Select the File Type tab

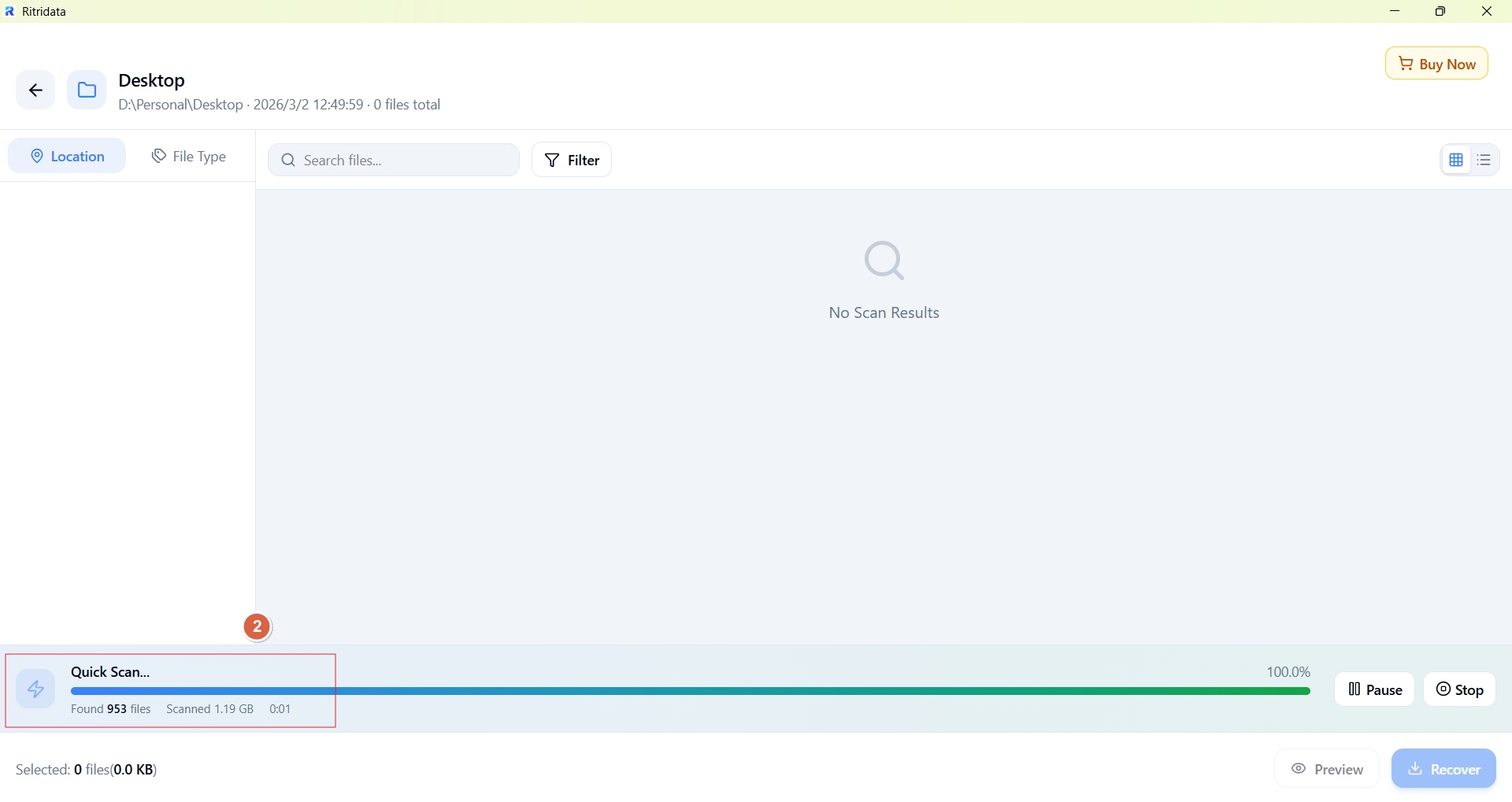click(189, 157)
